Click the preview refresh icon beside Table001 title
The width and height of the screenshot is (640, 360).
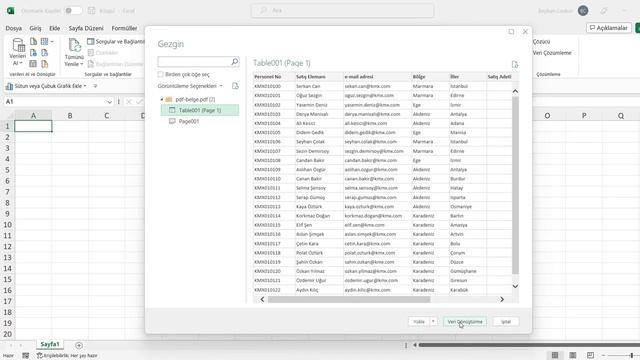tap(515, 64)
